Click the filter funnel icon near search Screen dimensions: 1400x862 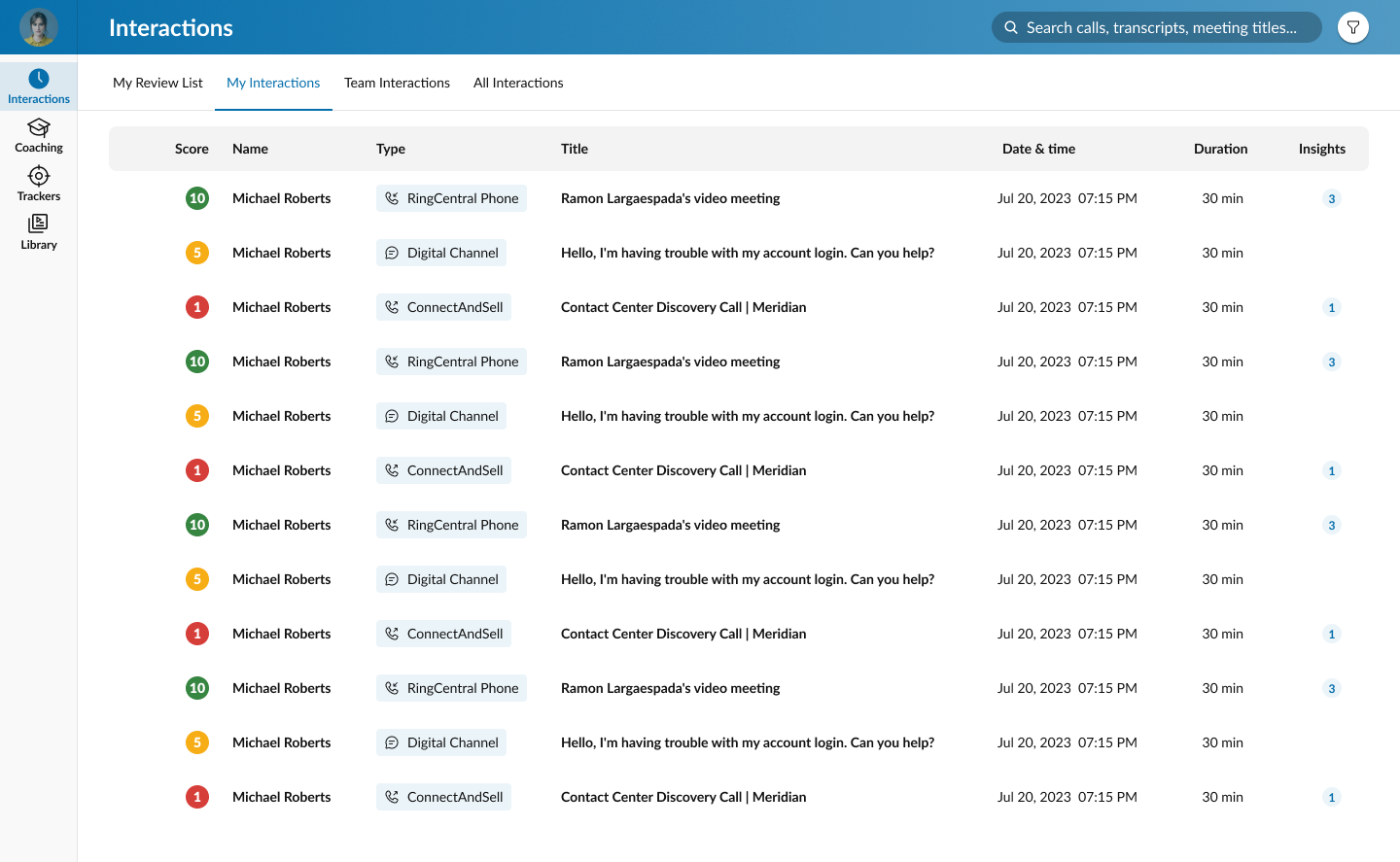[x=1353, y=27]
